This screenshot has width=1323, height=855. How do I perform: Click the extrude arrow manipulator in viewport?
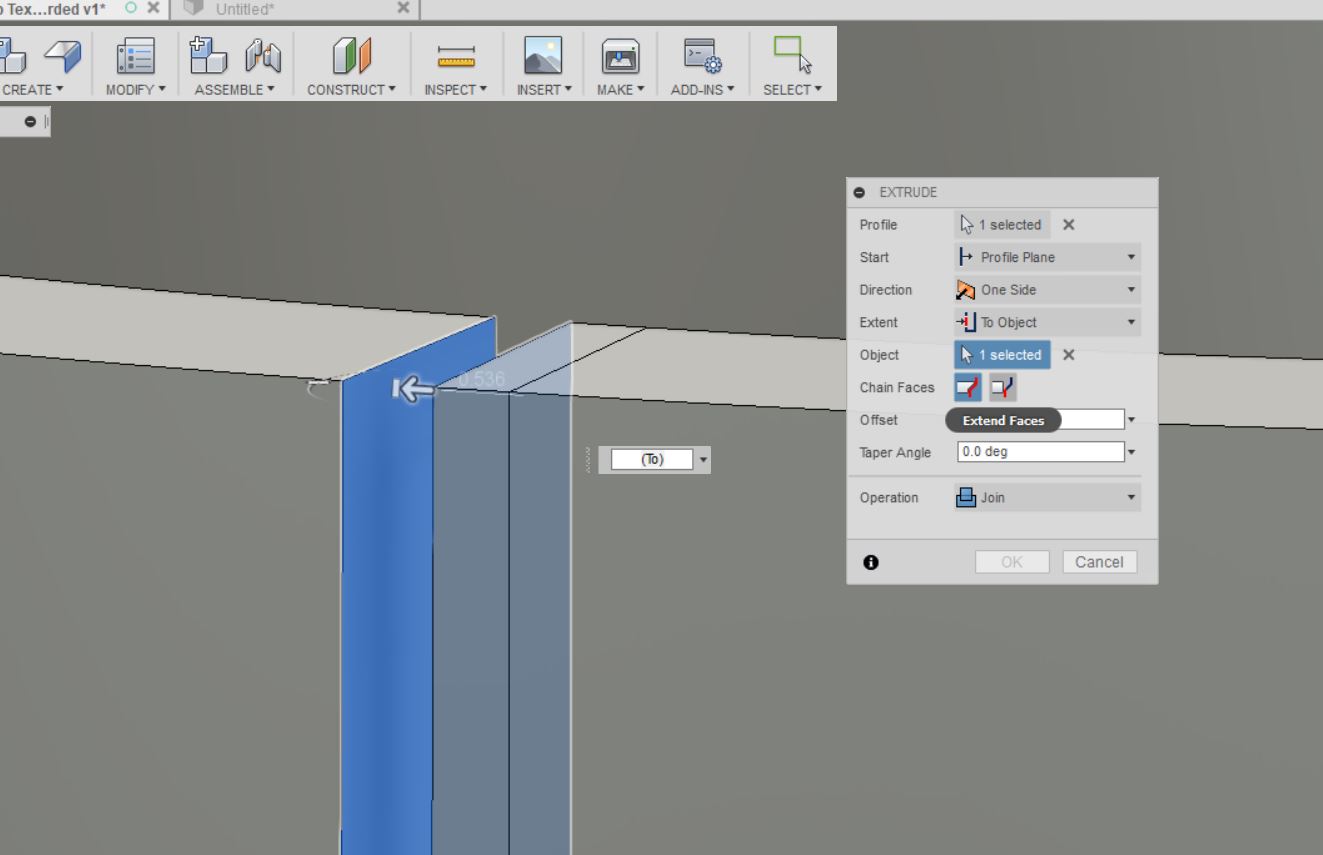(x=413, y=388)
